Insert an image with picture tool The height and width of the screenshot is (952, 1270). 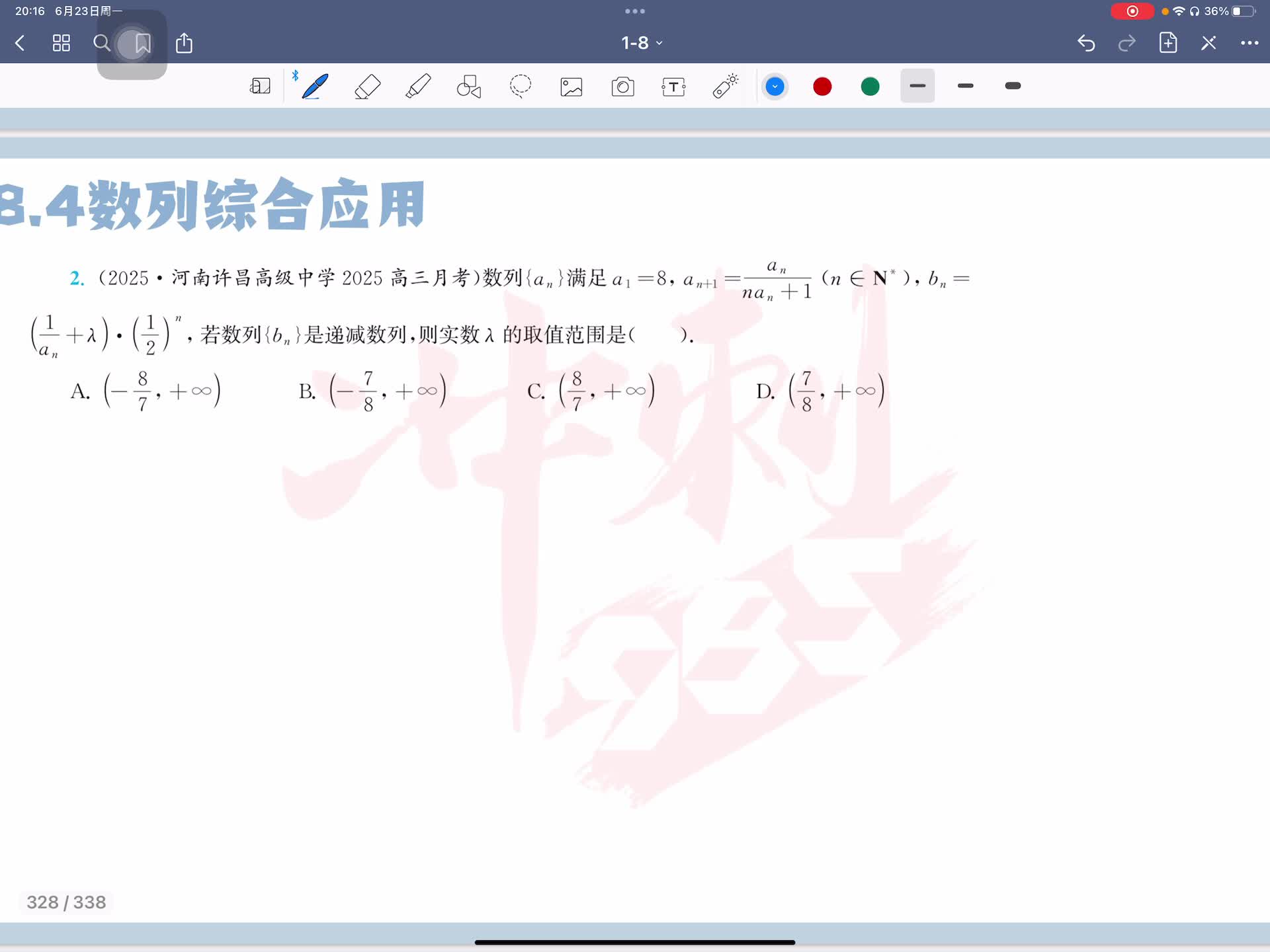pyautogui.click(x=571, y=87)
